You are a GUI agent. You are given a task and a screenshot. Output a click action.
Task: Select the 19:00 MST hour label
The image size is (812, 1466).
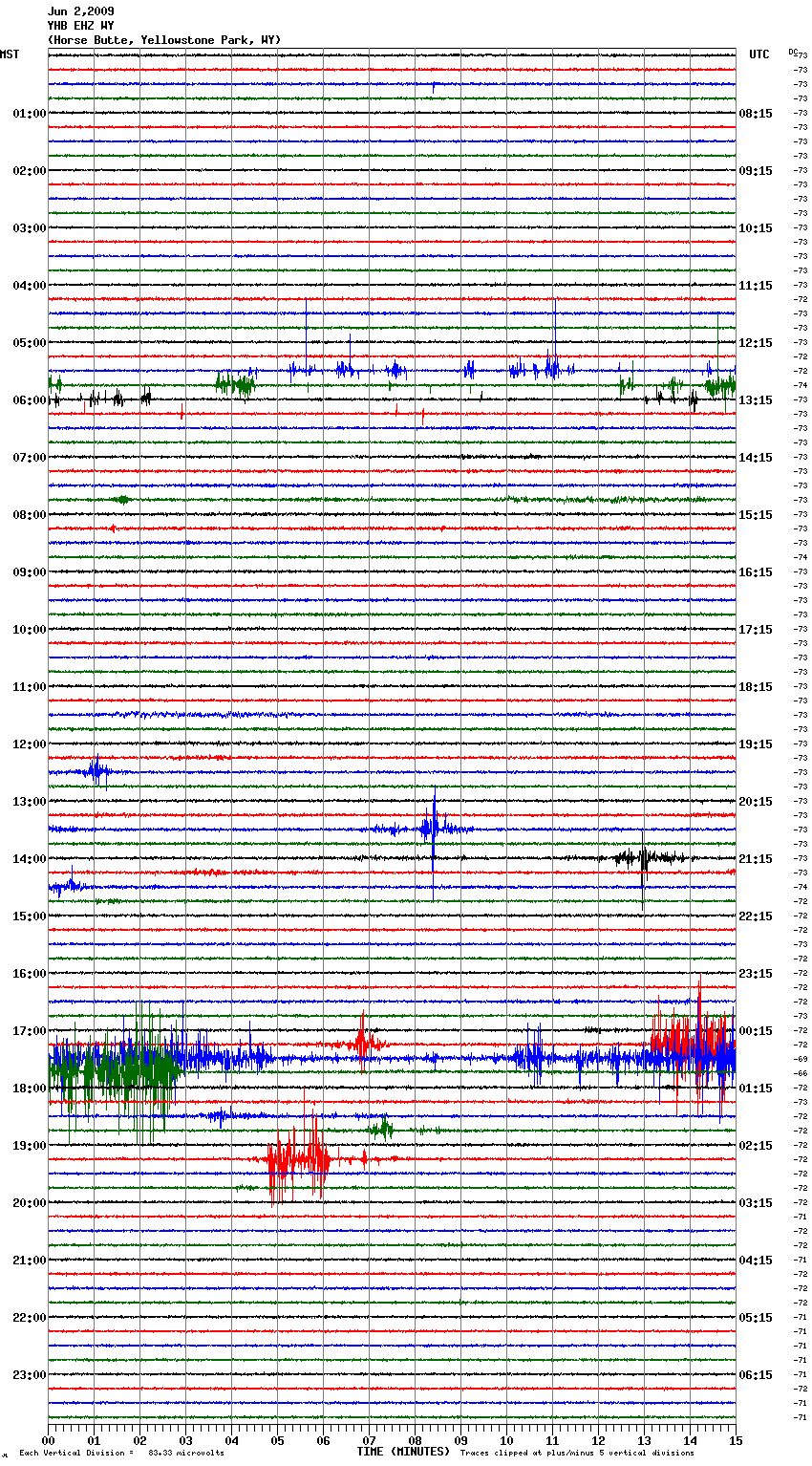30,1146
